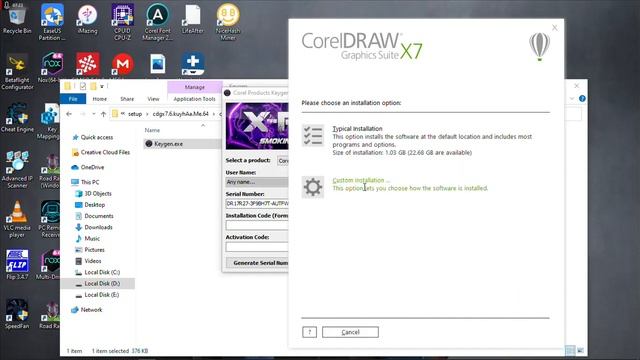Screen dimensions: 640x360
Task: Click the blue plus desktop icon
Action: (193, 64)
